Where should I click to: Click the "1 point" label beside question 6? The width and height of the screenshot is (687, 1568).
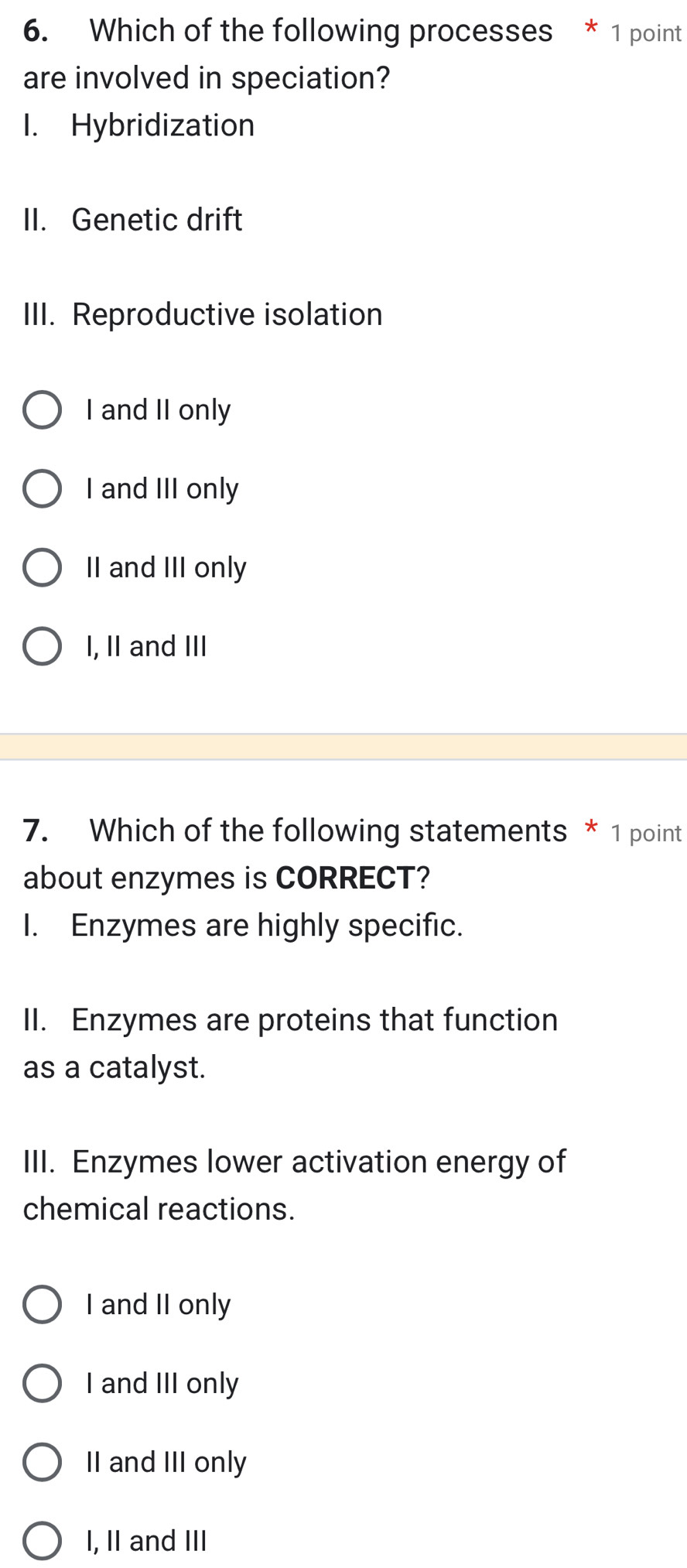pos(644,33)
